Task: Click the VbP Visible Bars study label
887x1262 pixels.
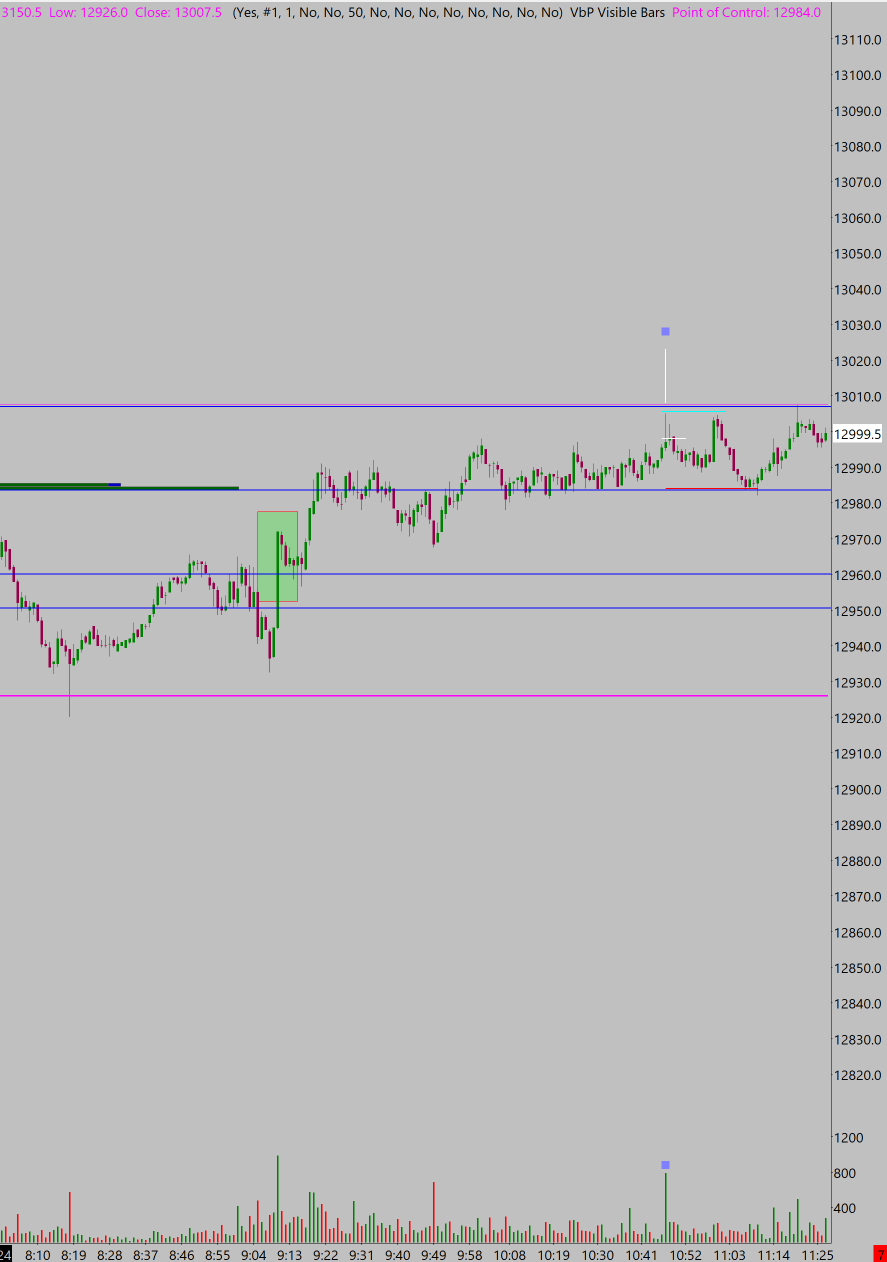Action: pyautogui.click(x=617, y=12)
